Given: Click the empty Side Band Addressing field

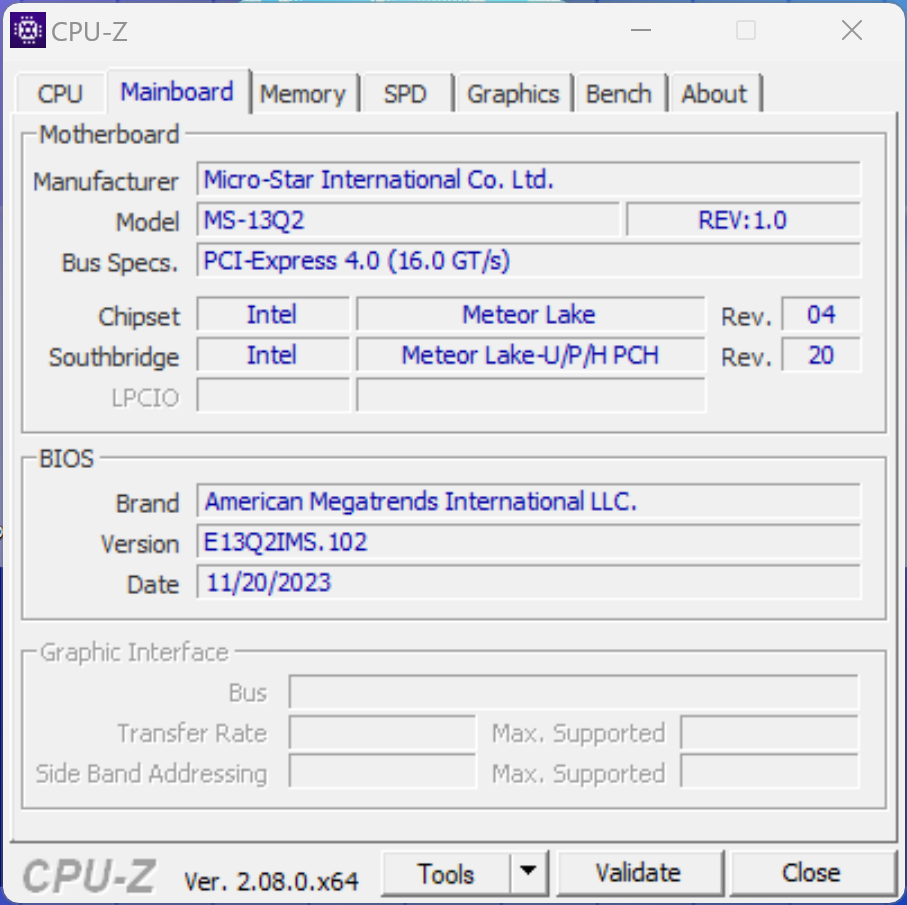Looking at the screenshot, I should [382, 771].
